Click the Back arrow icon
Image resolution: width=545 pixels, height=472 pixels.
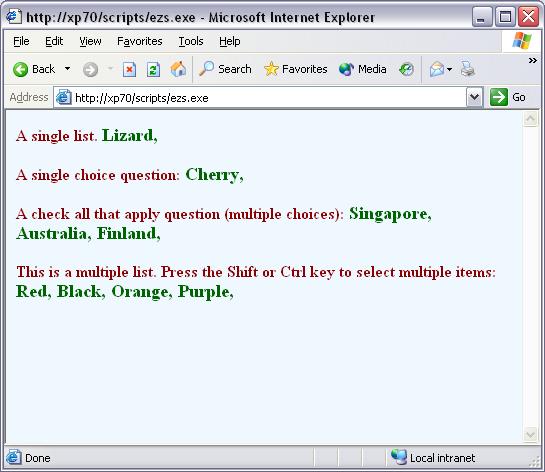click(20, 70)
